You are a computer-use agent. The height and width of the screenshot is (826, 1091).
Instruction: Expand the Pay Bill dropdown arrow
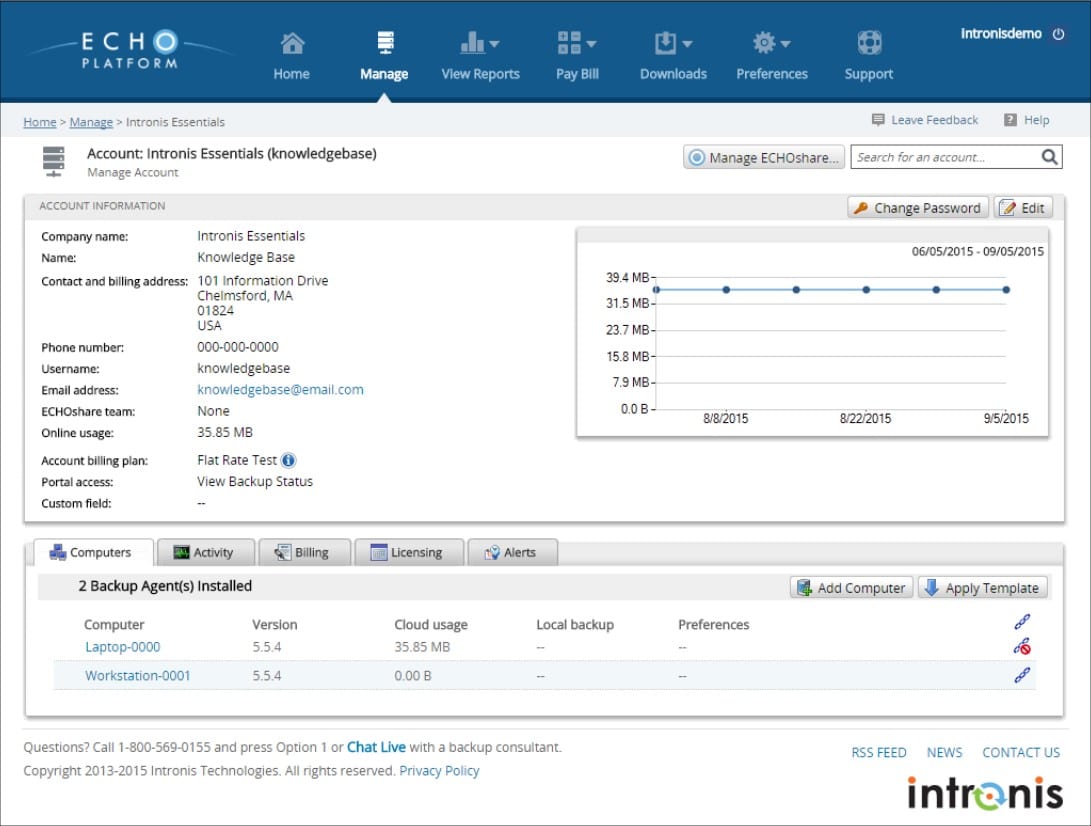pos(591,44)
